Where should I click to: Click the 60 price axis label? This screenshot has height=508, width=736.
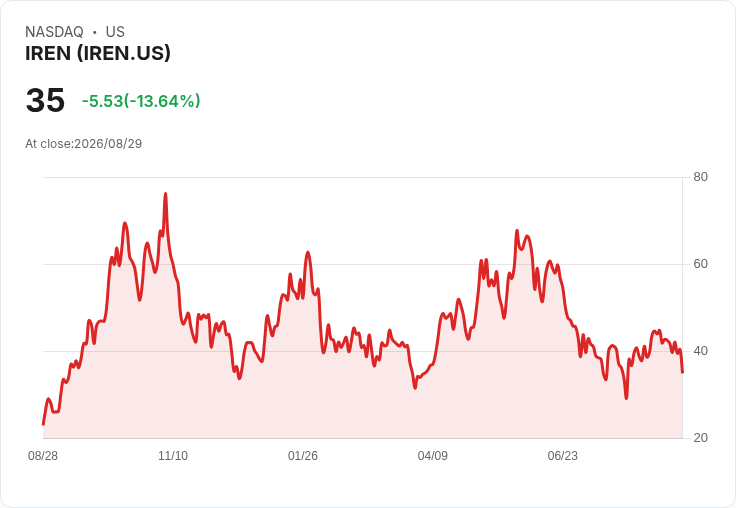(700, 264)
